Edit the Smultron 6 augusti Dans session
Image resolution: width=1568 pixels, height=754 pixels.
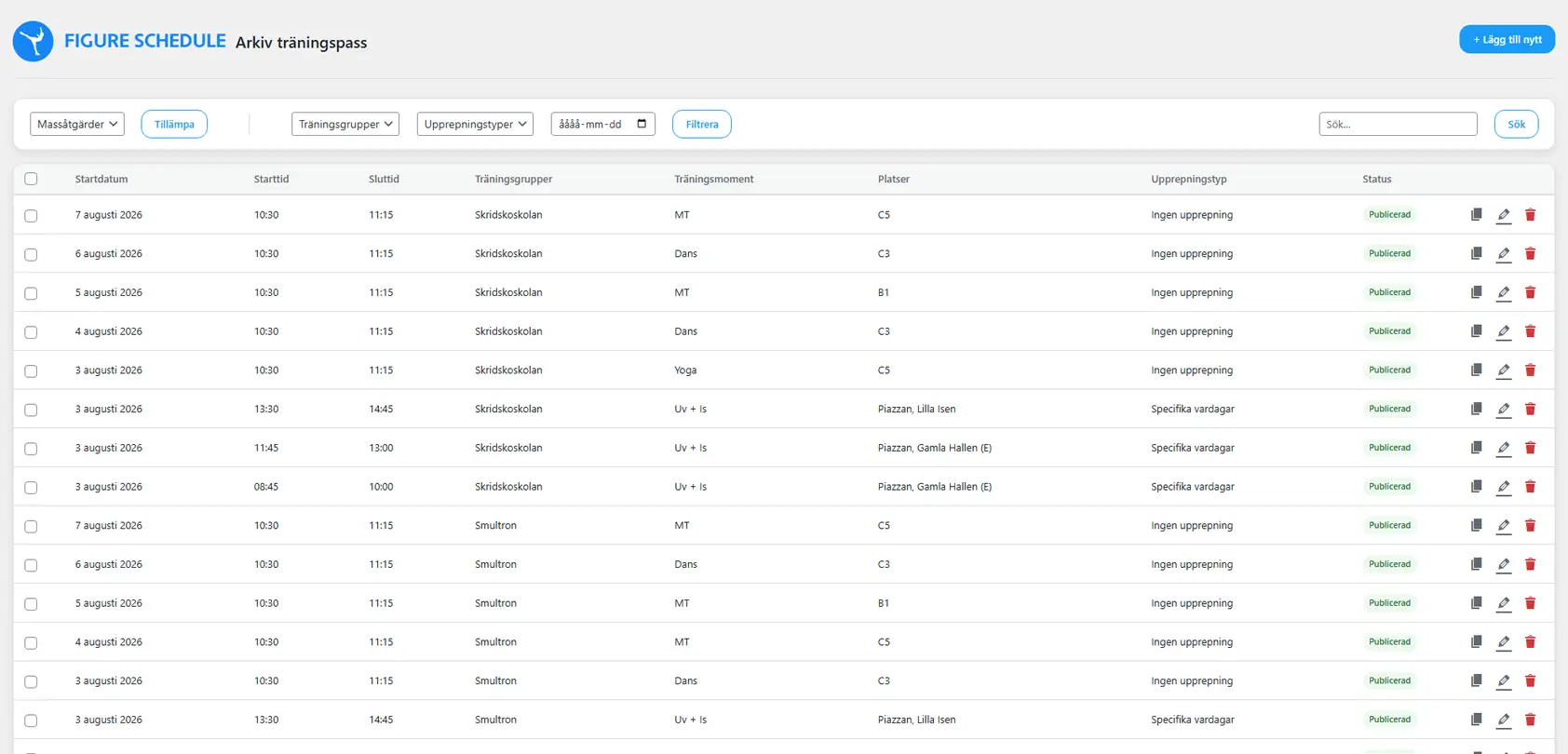[x=1504, y=565]
